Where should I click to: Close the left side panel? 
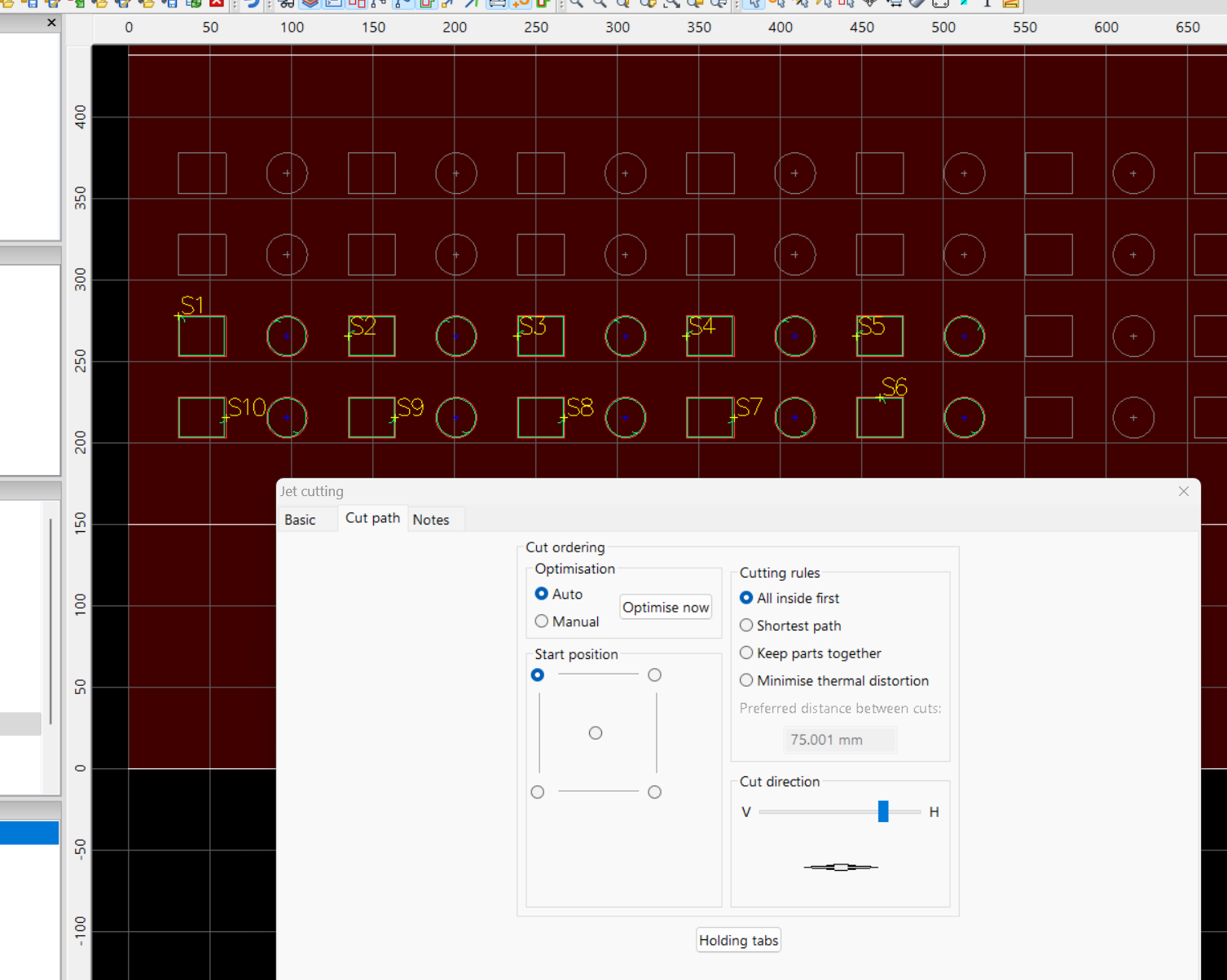click(51, 23)
